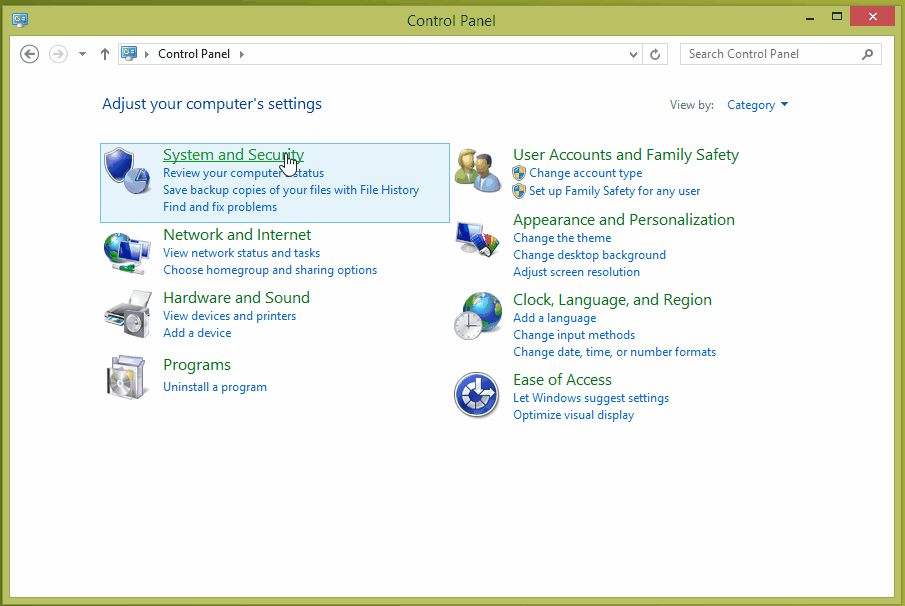Open Network and Internet category
Viewport: 905px width, 606px height.
click(237, 234)
